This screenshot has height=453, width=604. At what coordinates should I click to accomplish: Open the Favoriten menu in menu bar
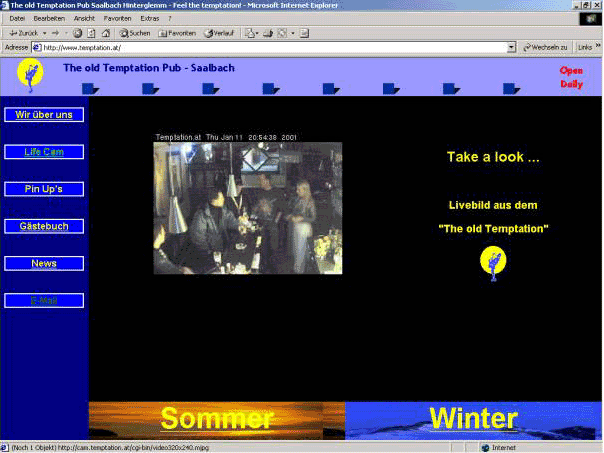117,19
